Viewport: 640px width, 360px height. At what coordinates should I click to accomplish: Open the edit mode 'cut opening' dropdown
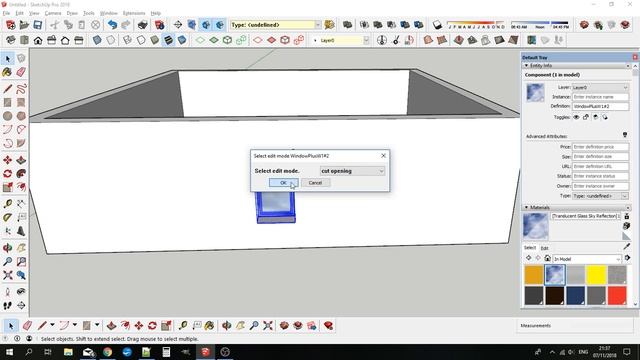tap(352, 171)
